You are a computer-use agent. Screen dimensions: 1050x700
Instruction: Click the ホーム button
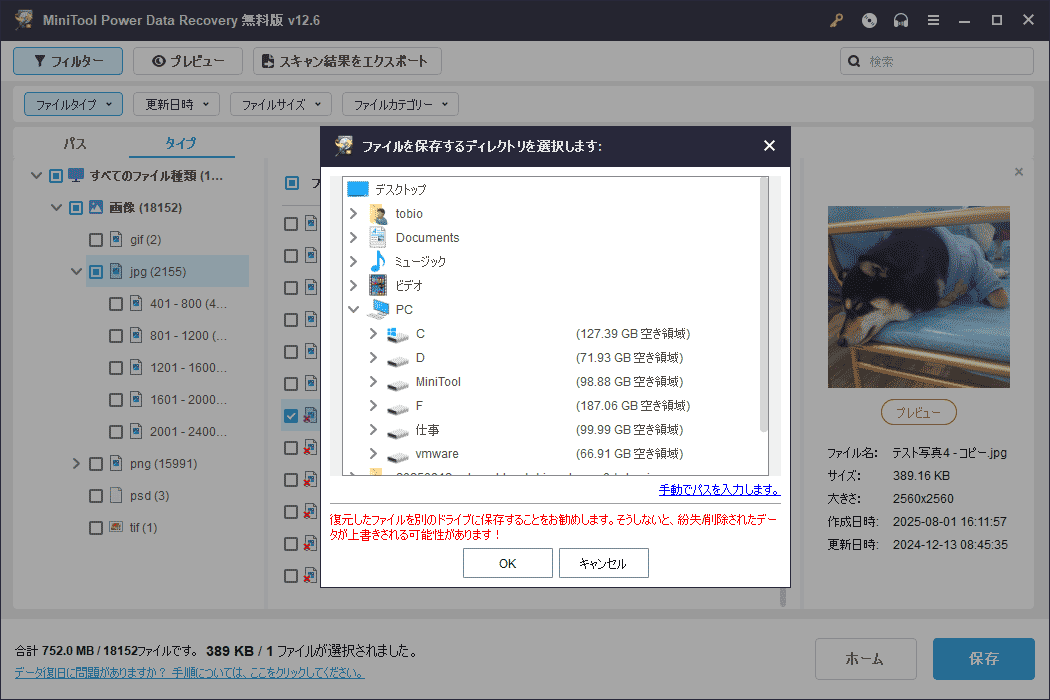coord(865,659)
